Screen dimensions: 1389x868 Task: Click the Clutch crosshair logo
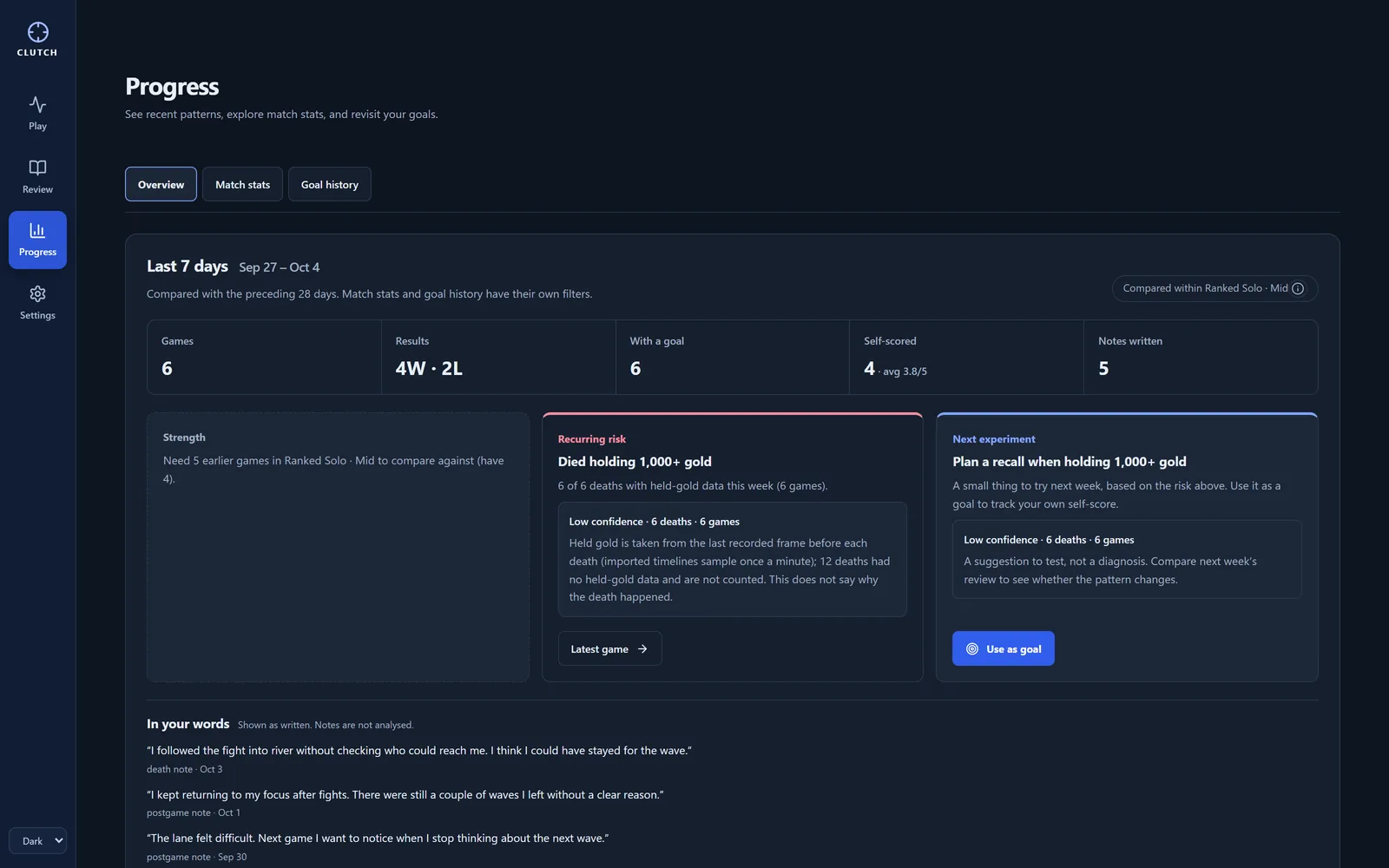click(x=37, y=32)
